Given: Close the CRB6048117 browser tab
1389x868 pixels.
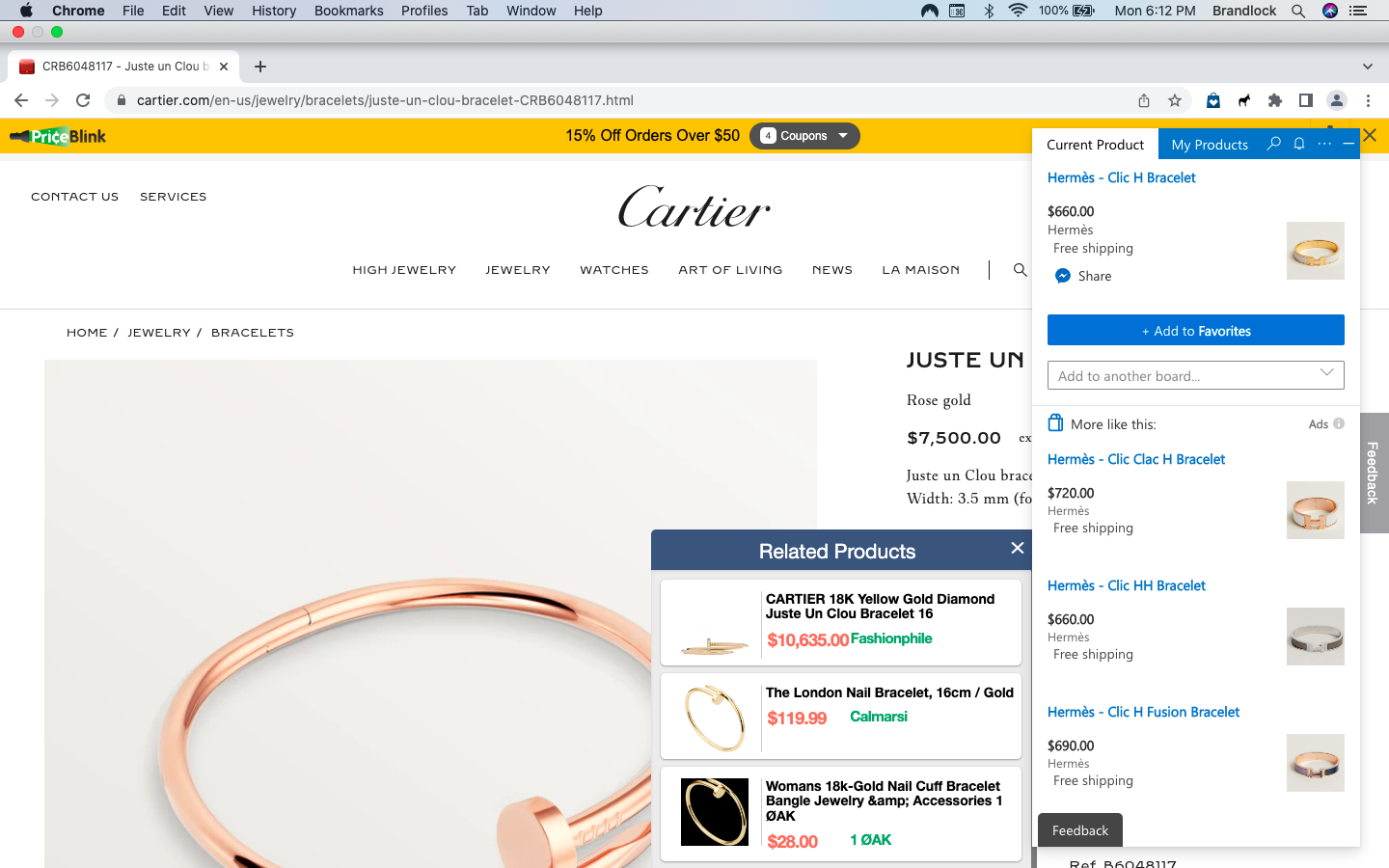Looking at the screenshot, I should click(224, 67).
